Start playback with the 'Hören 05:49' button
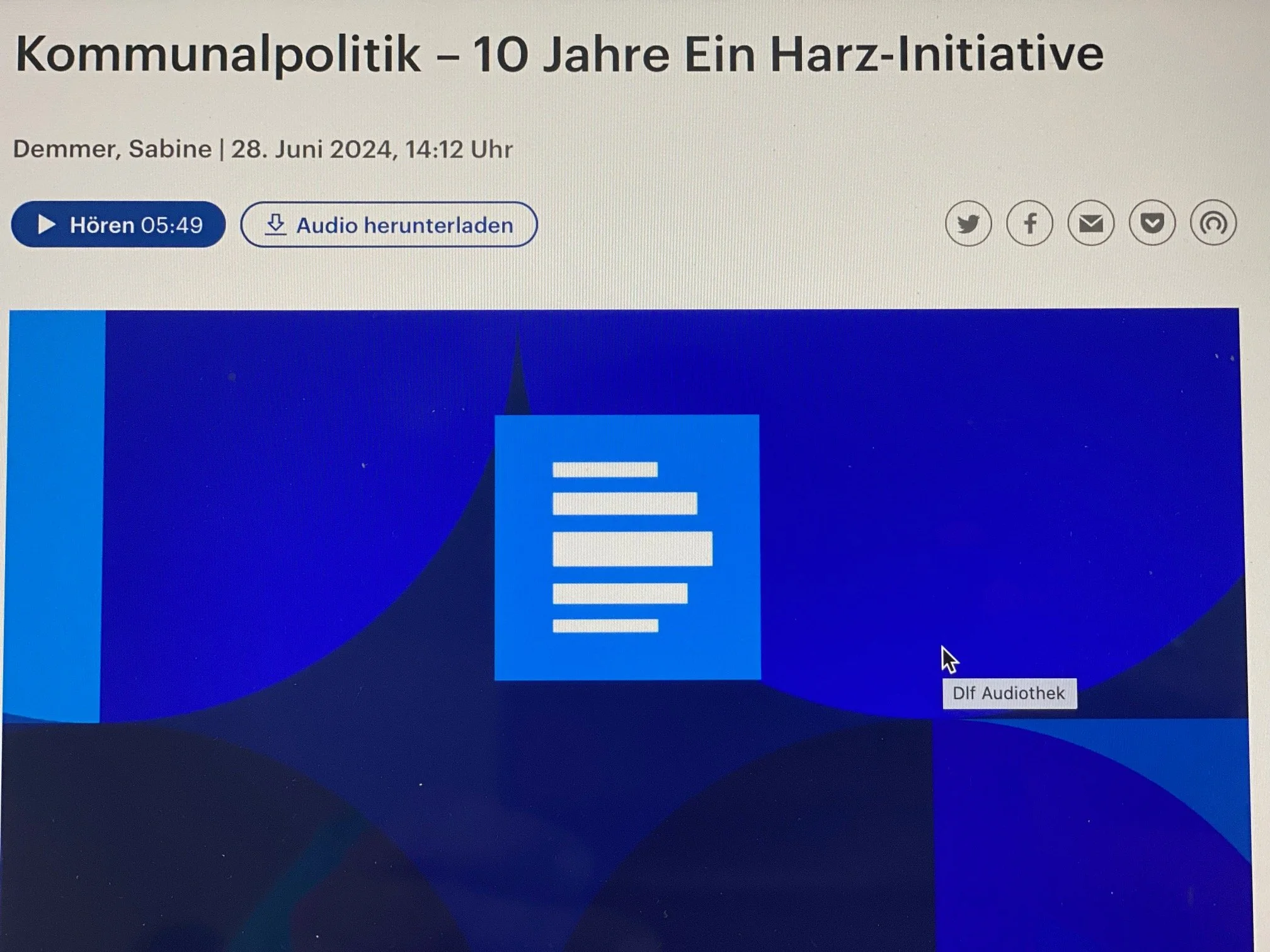Image resolution: width=1270 pixels, height=952 pixels. (x=118, y=225)
